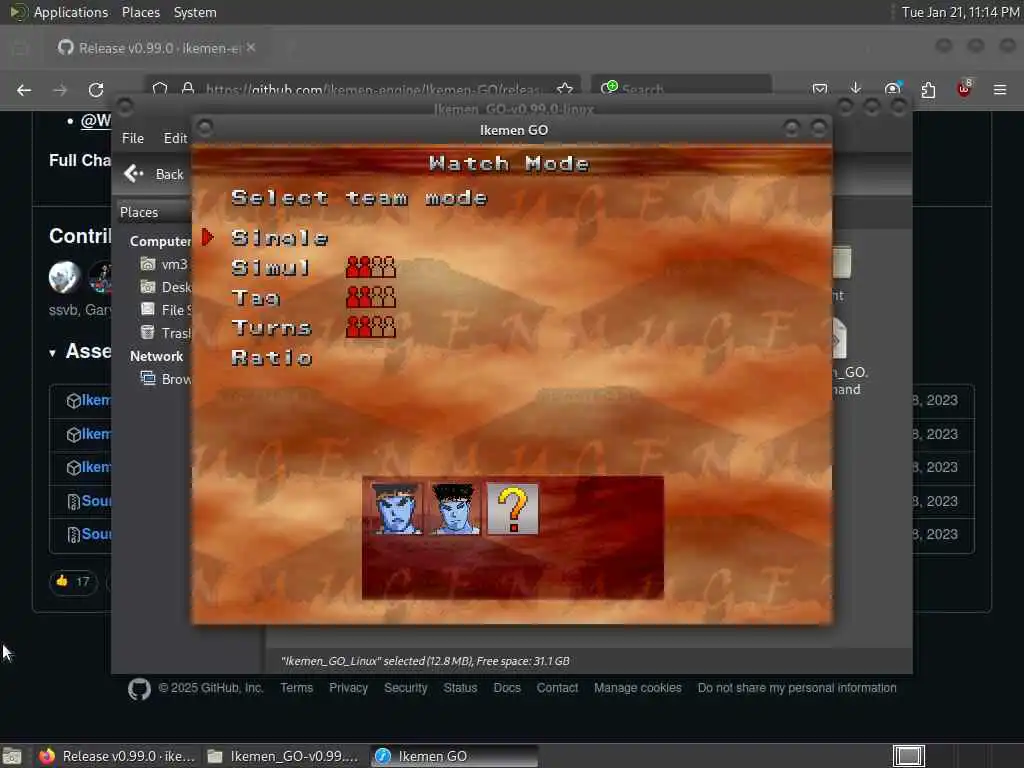Viewport: 1024px width, 768px height.
Task: Click first contributor avatar on GitHub page
Action: [65, 277]
